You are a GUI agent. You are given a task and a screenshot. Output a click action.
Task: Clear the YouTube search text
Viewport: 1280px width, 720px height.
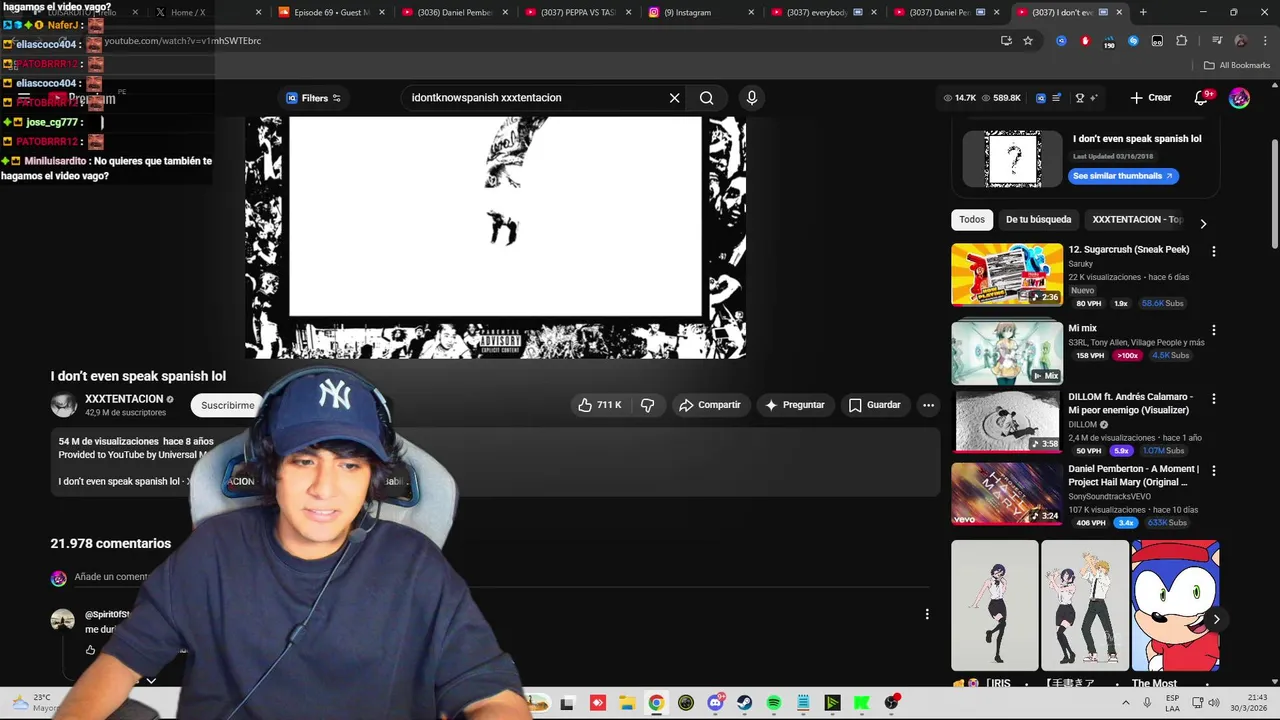(674, 98)
